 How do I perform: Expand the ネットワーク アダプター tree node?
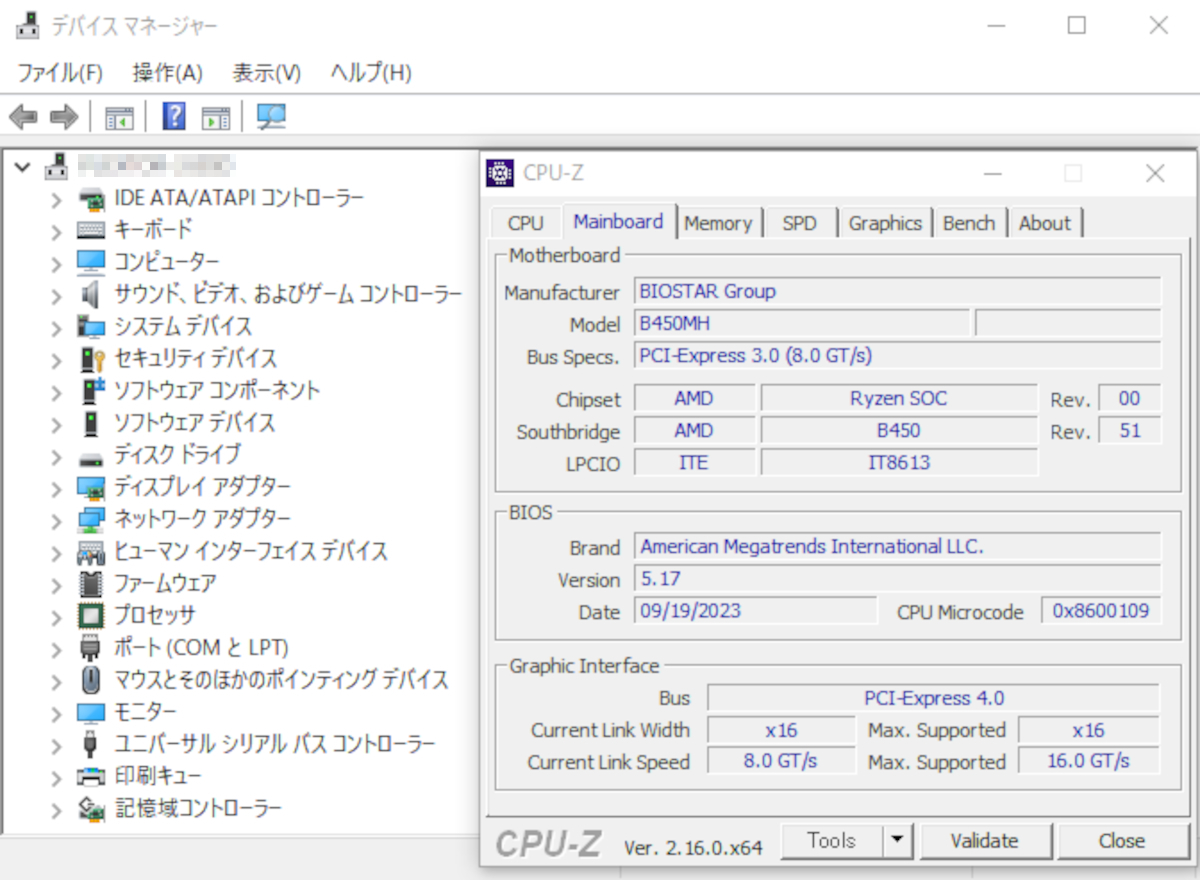pos(57,519)
